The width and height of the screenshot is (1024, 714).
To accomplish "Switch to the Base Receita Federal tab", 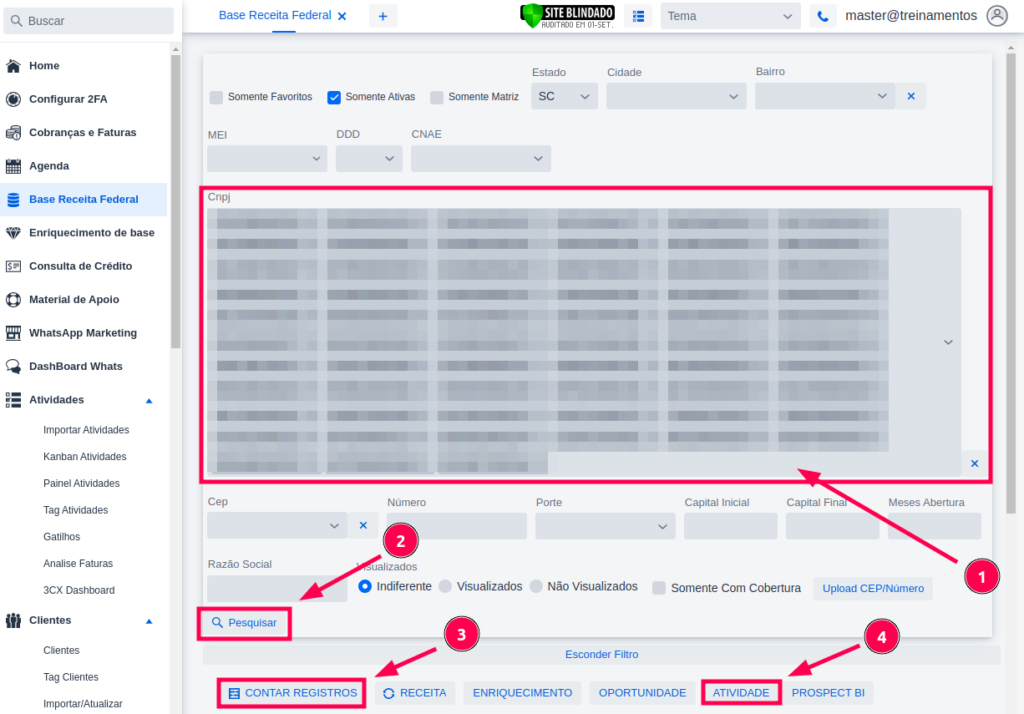I will click(x=274, y=16).
